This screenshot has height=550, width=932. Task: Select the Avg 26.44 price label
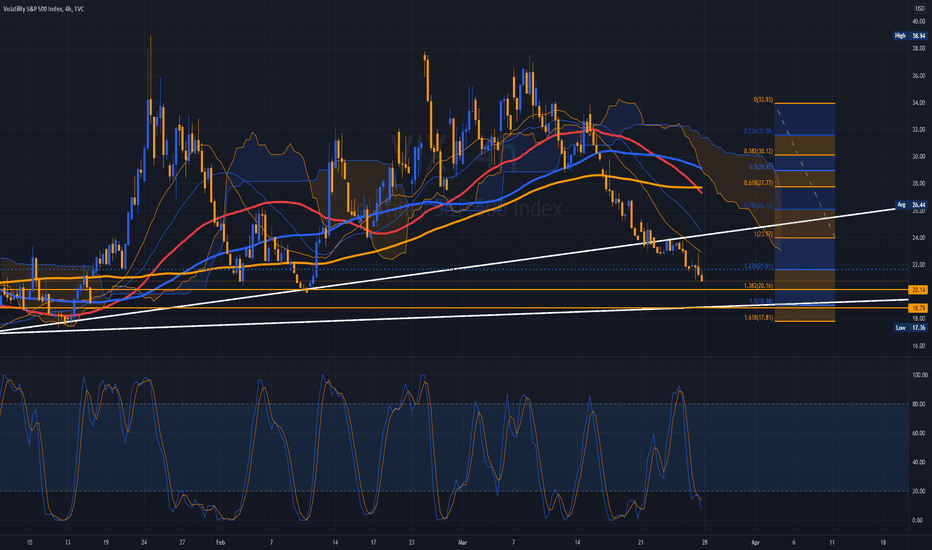click(x=911, y=205)
